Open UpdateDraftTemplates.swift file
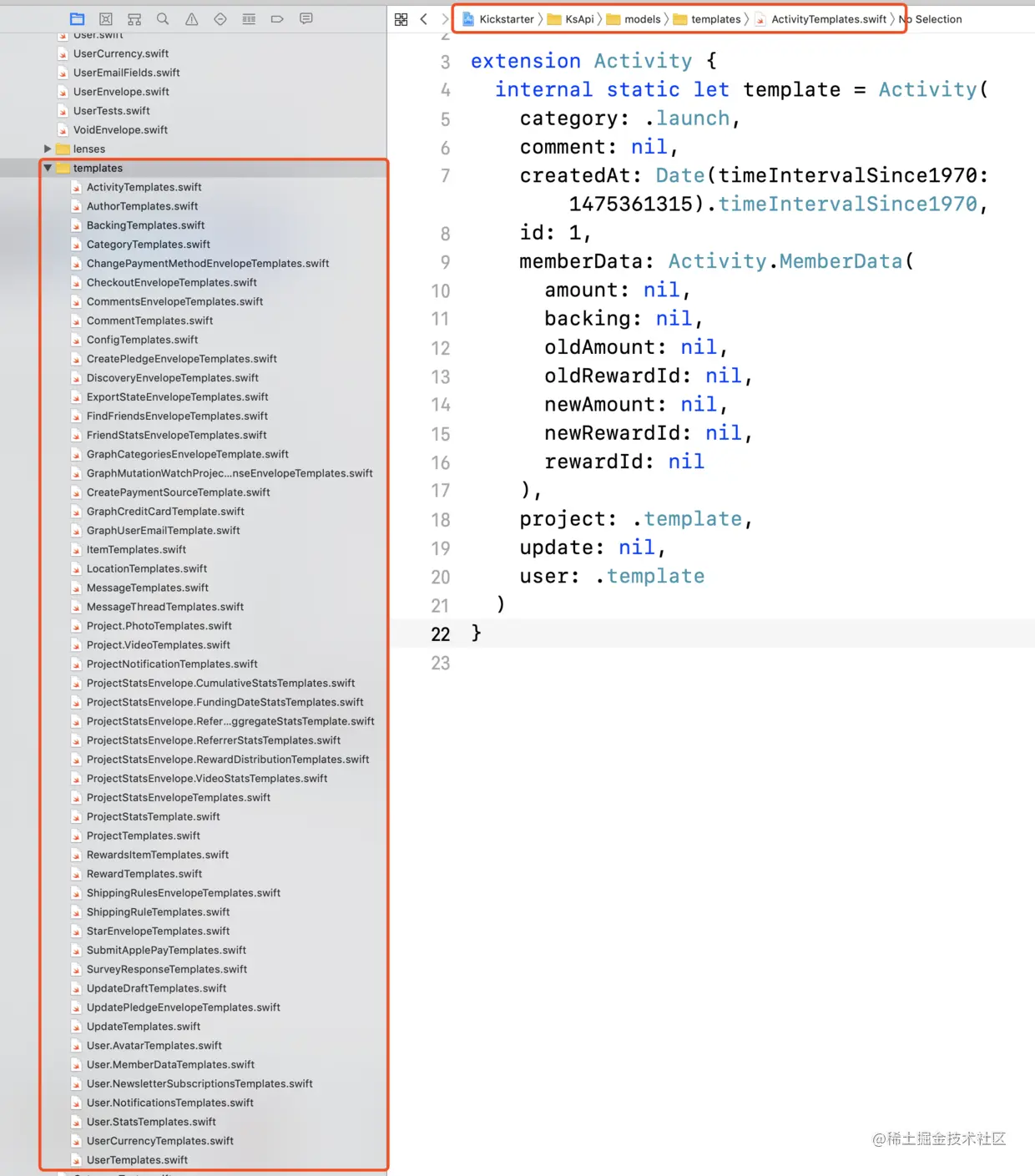Image resolution: width=1035 pixels, height=1176 pixels. click(156, 988)
